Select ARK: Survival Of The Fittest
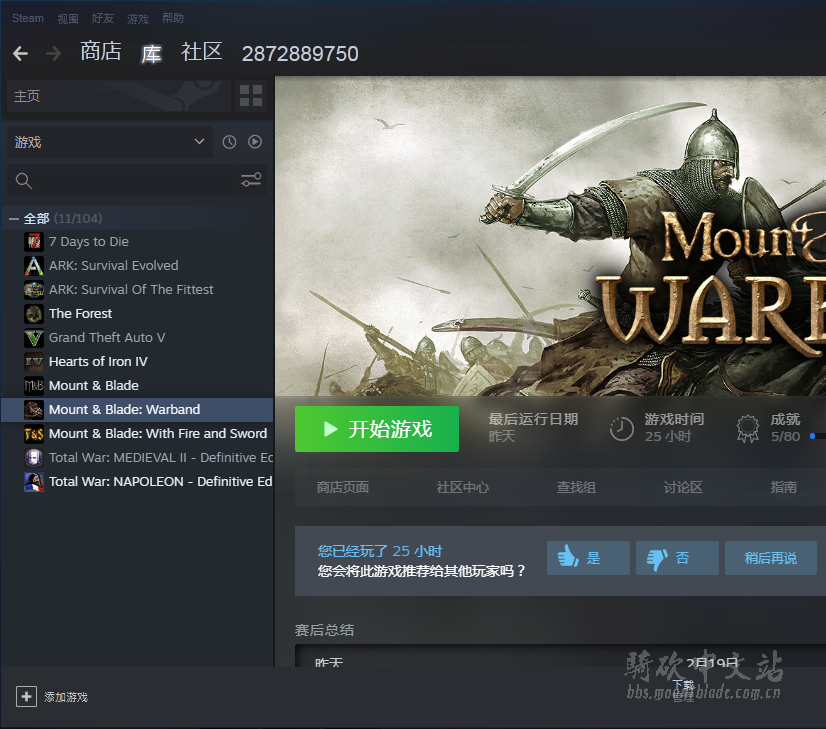 point(137,290)
